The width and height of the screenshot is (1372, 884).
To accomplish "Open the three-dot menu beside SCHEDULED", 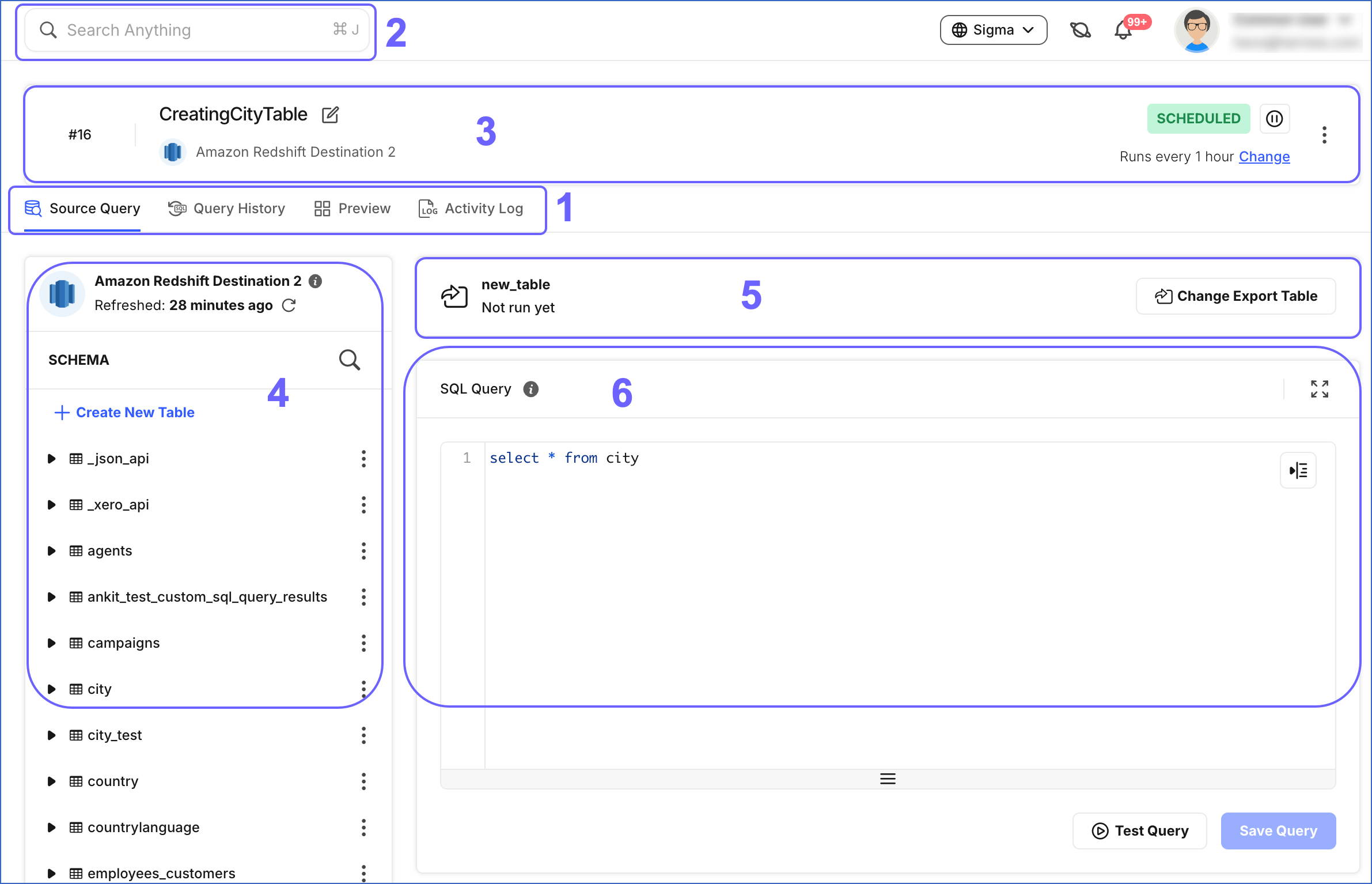I will click(x=1324, y=135).
